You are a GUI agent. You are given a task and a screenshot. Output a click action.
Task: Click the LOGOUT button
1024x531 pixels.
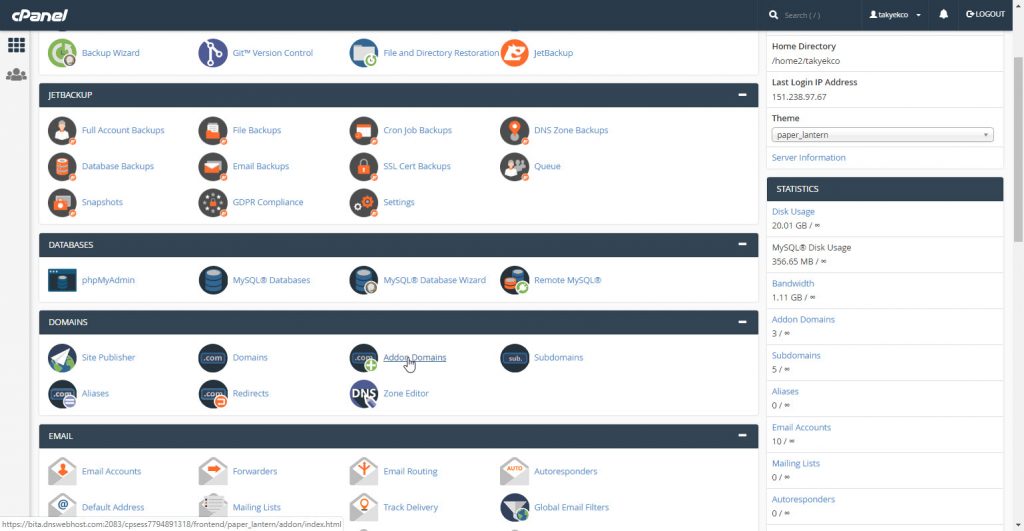(x=985, y=14)
